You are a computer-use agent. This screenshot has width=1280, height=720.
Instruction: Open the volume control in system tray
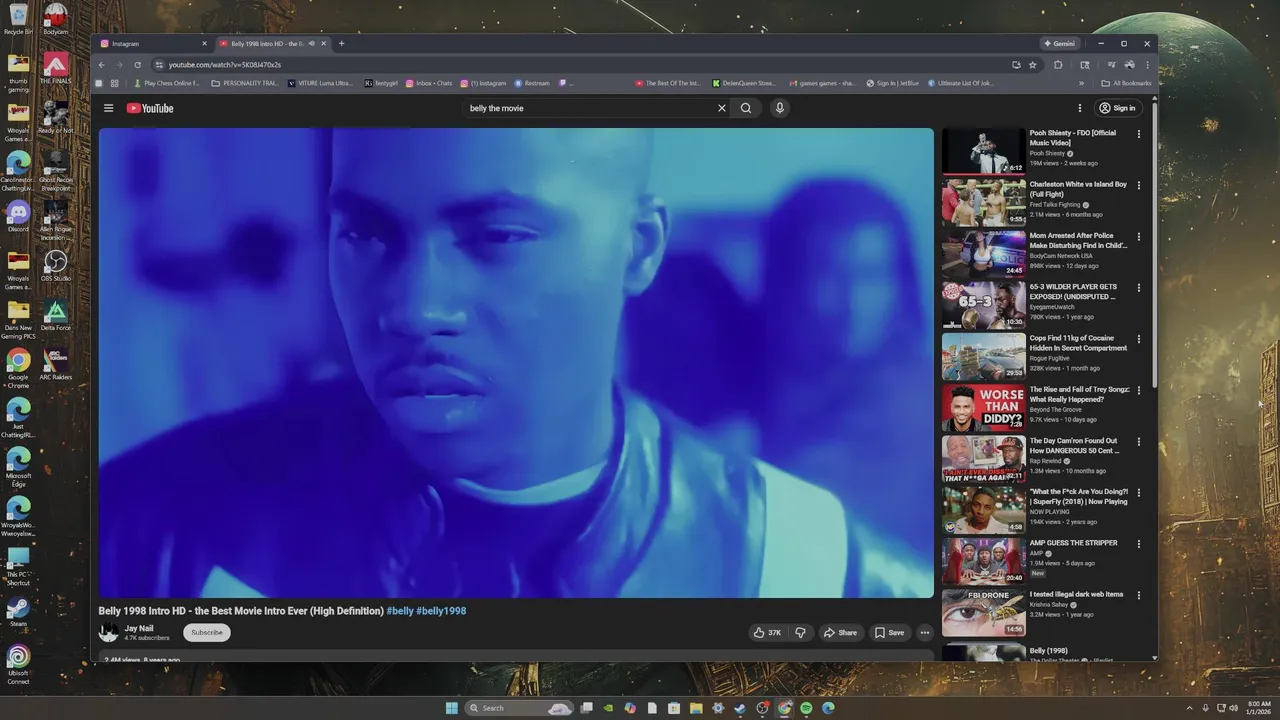pos(1234,708)
